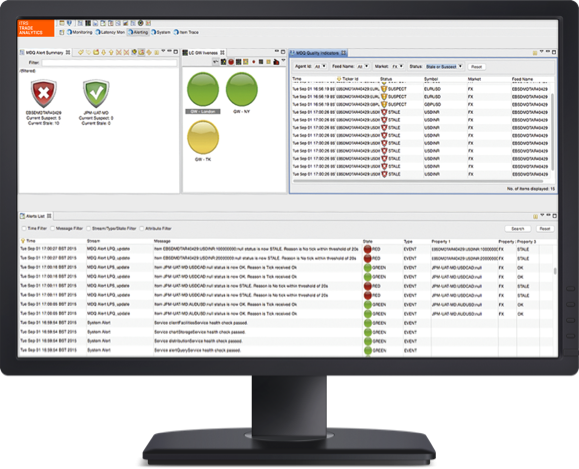Select the Alerting perspective
The width and height of the screenshot is (579, 469).
tap(138, 32)
